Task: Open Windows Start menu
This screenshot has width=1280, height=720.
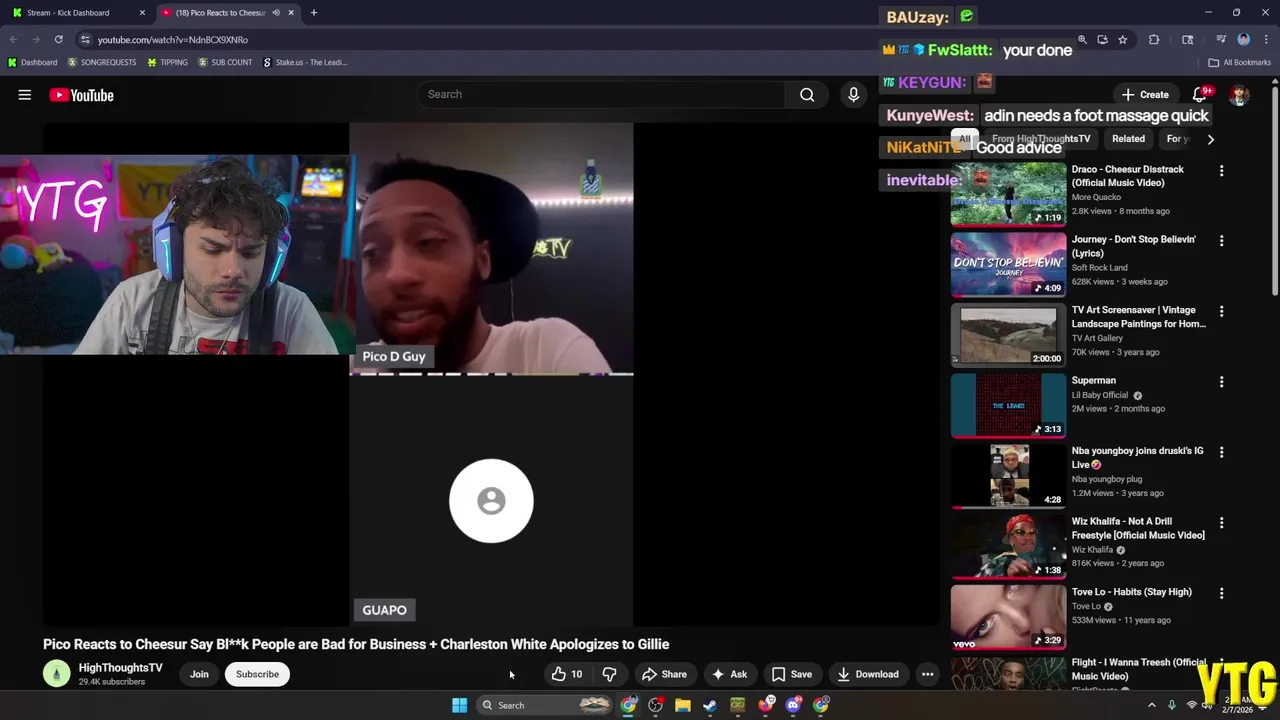Action: (459, 705)
